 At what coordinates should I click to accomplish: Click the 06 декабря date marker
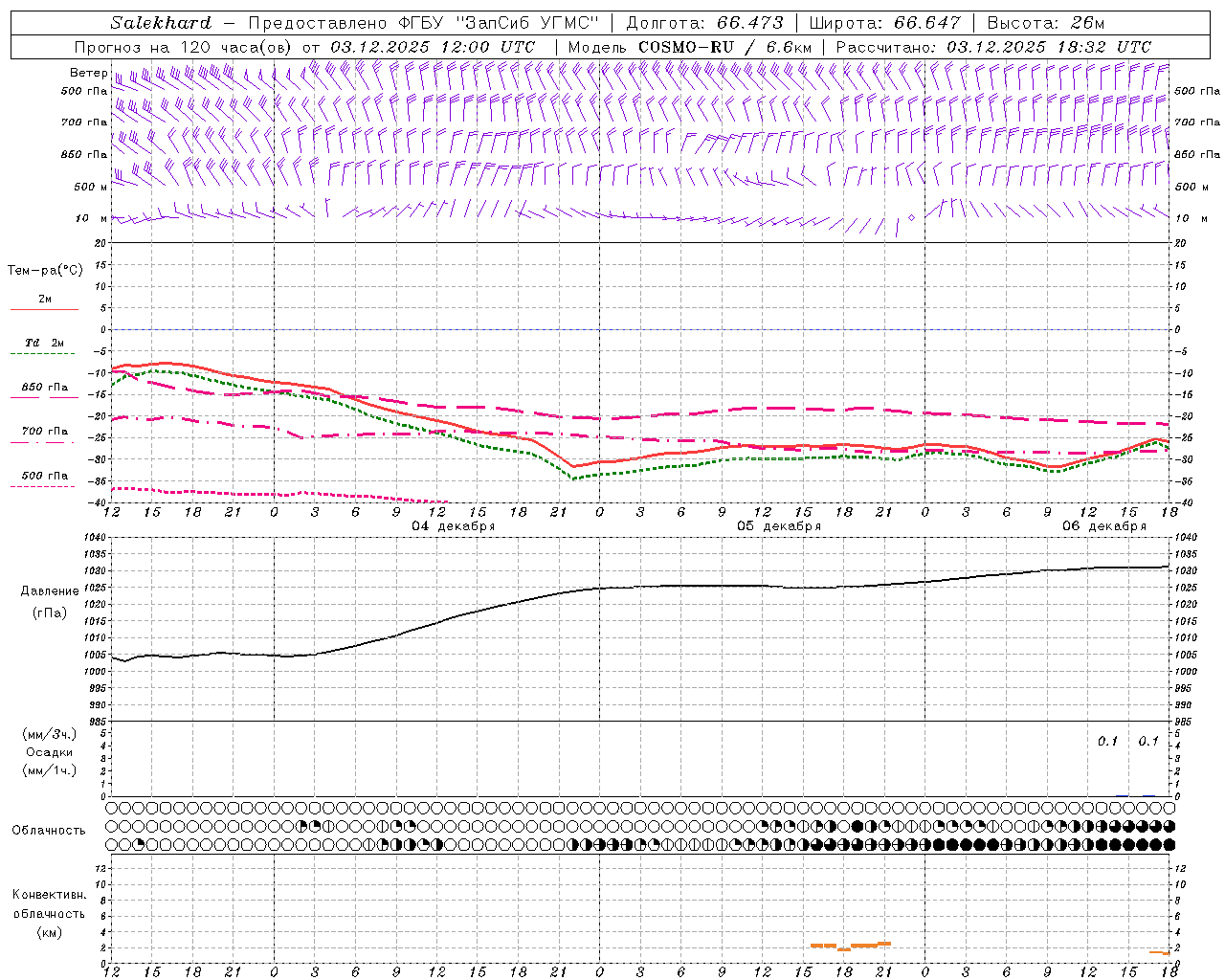pos(1103,526)
